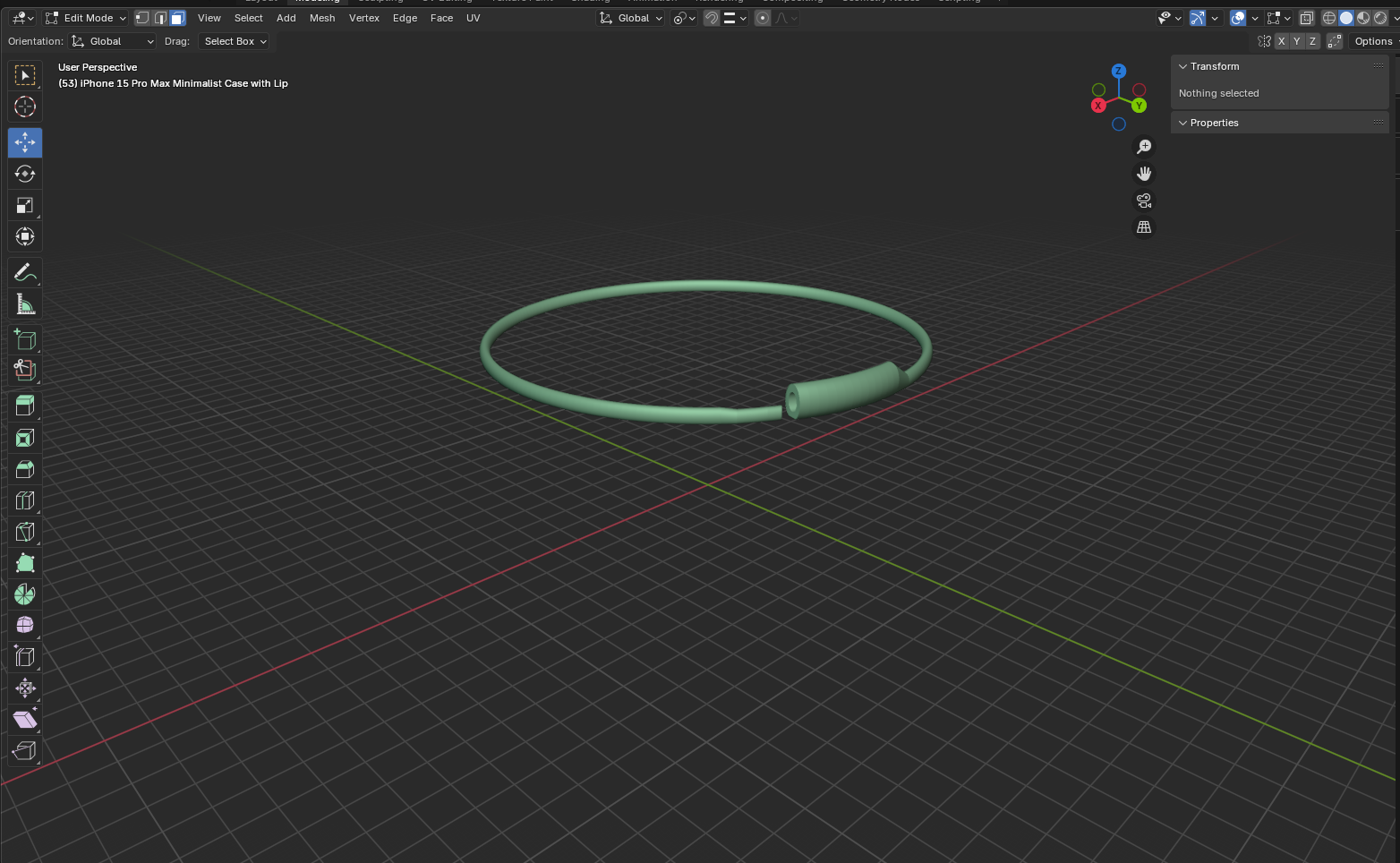Open the Face menu

(442, 18)
